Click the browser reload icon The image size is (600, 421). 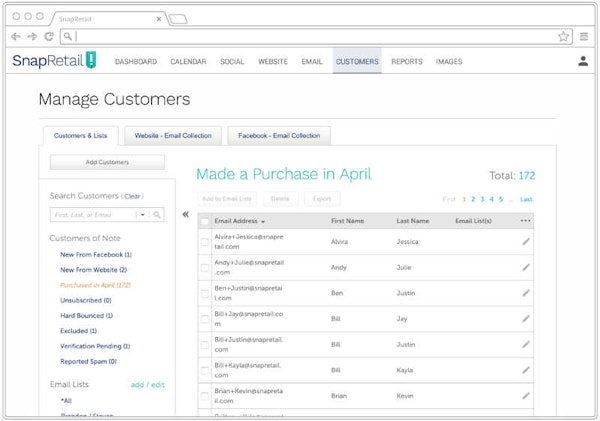49,36
